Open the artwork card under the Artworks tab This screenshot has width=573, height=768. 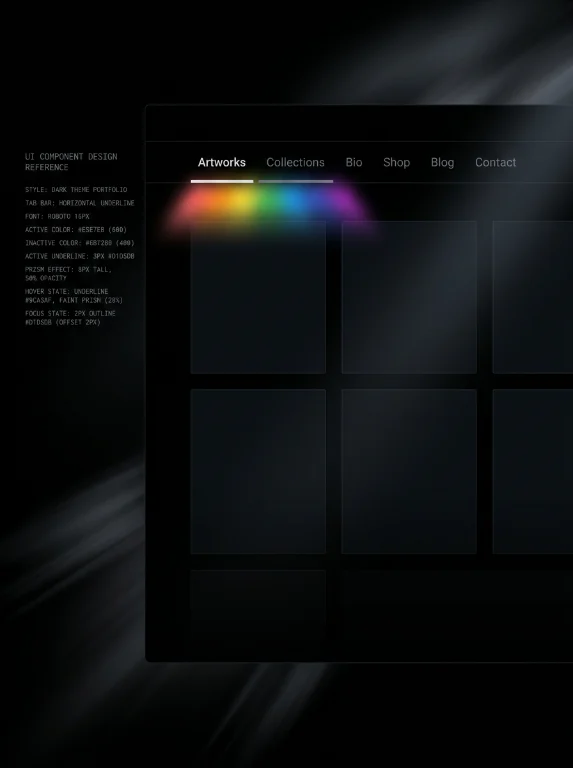click(258, 297)
